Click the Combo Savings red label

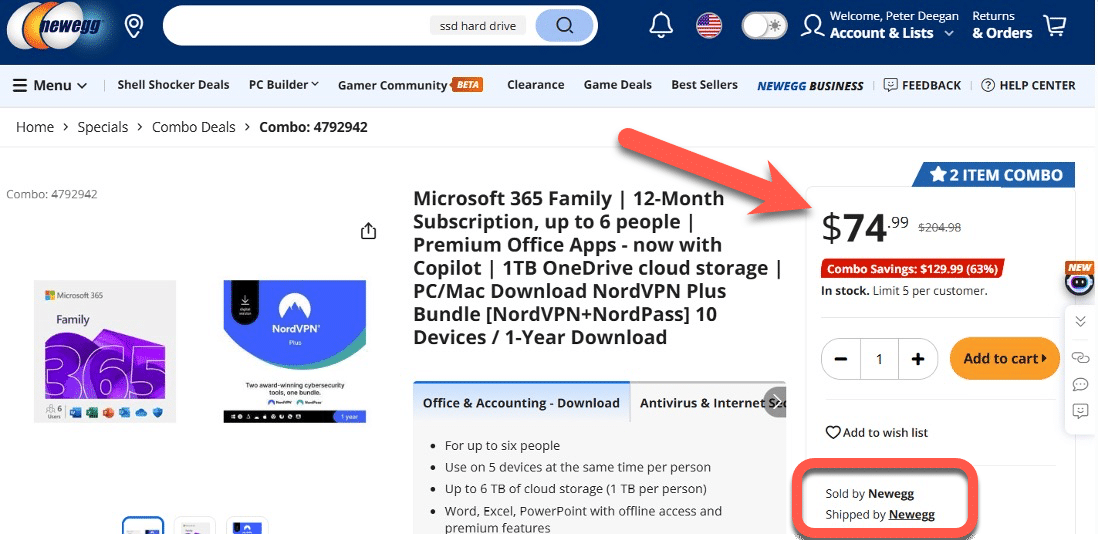tap(912, 268)
